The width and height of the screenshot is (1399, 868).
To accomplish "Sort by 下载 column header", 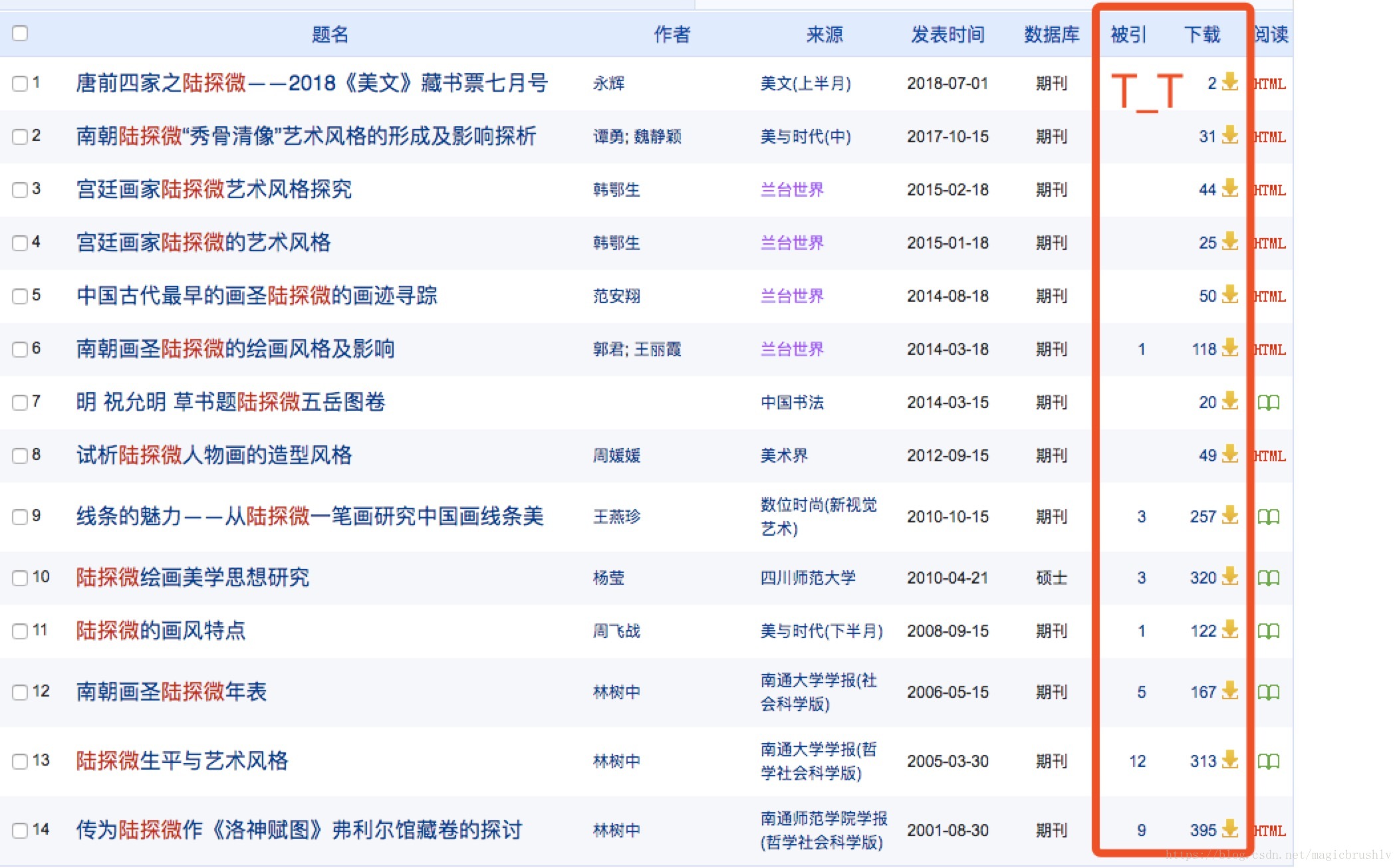I will coord(1202,35).
